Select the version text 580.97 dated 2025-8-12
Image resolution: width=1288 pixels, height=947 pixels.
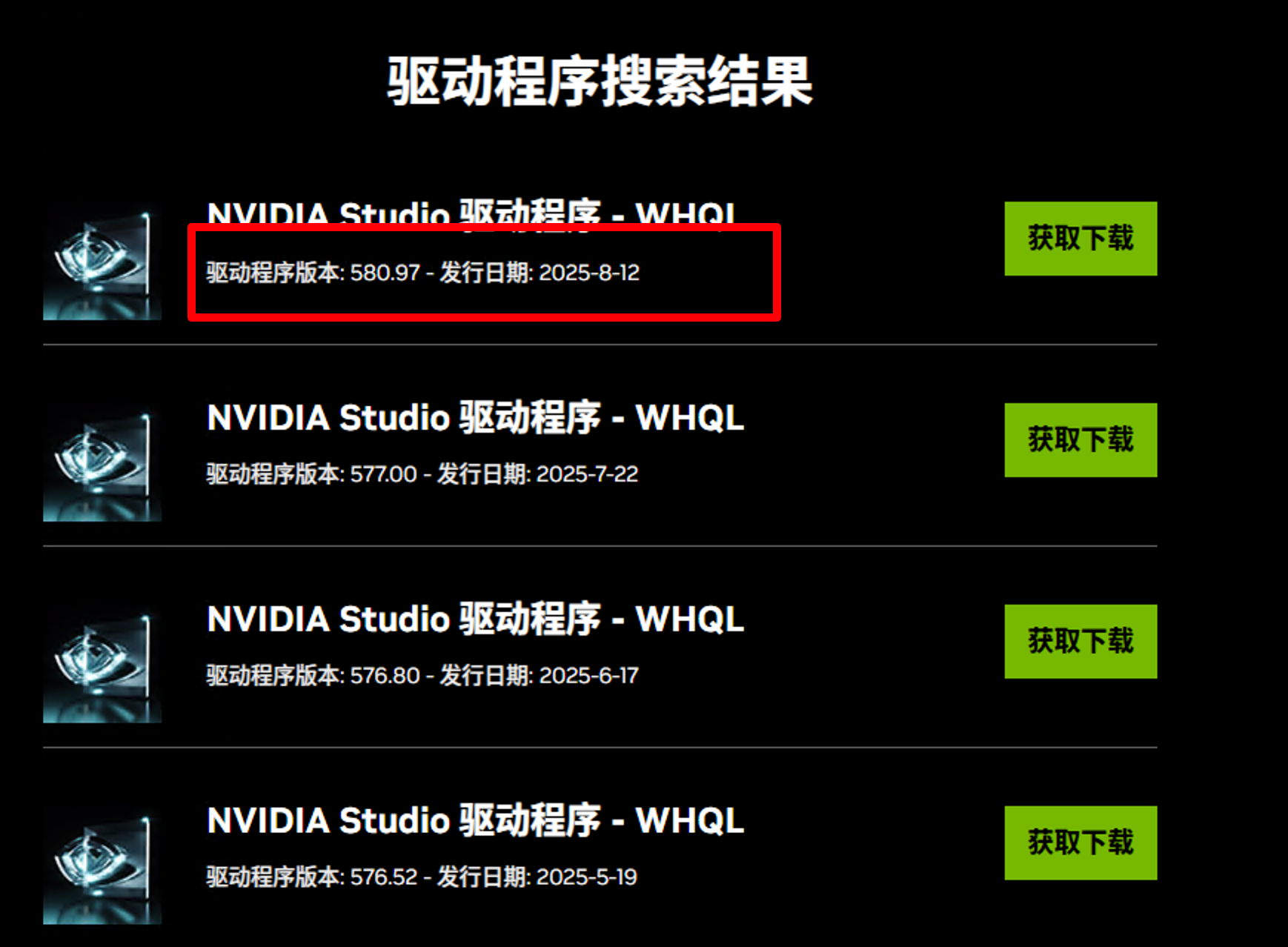pyautogui.click(x=422, y=273)
